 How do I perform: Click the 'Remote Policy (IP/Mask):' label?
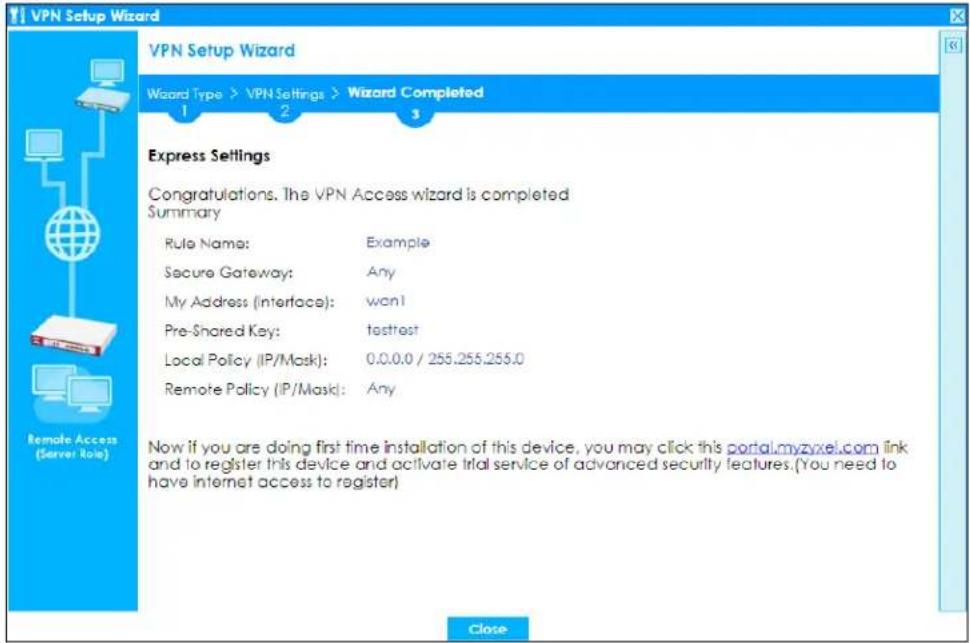pos(254,389)
